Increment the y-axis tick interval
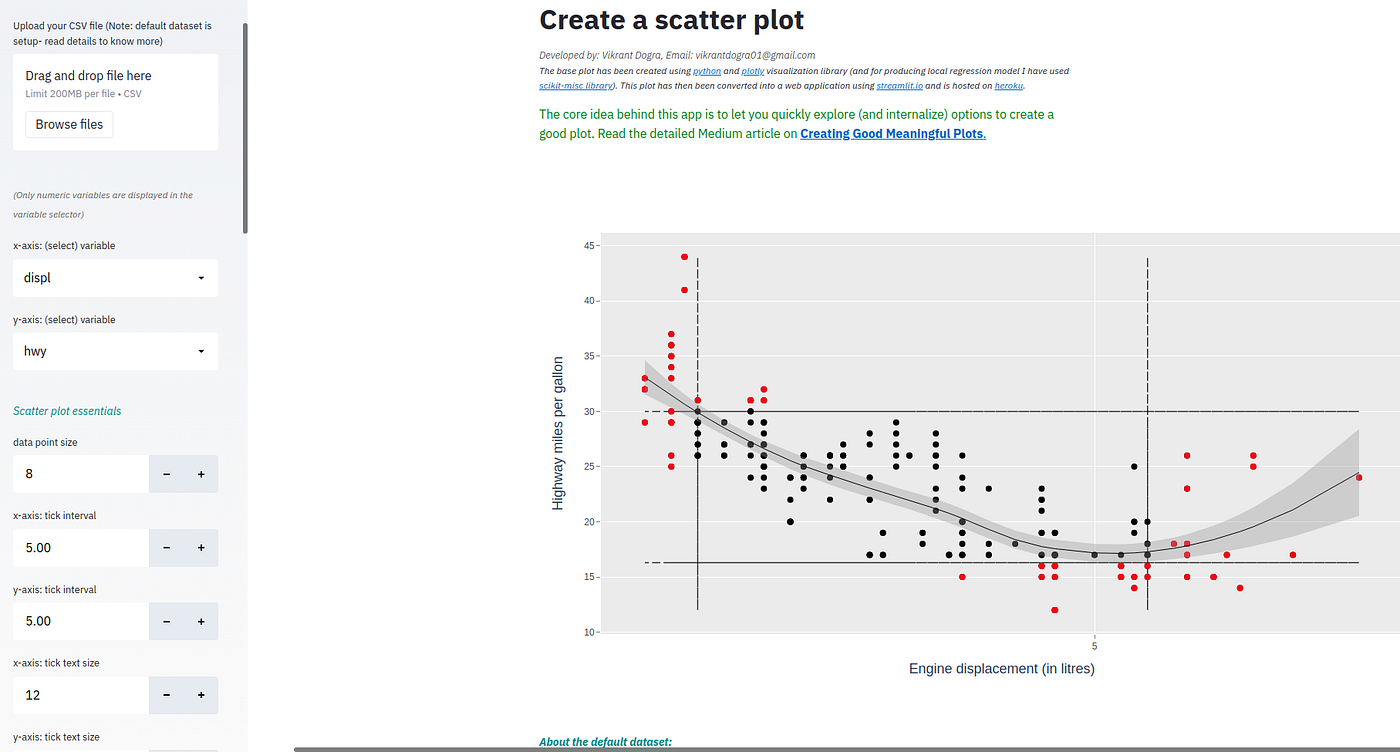The image size is (1400, 752). pos(200,621)
